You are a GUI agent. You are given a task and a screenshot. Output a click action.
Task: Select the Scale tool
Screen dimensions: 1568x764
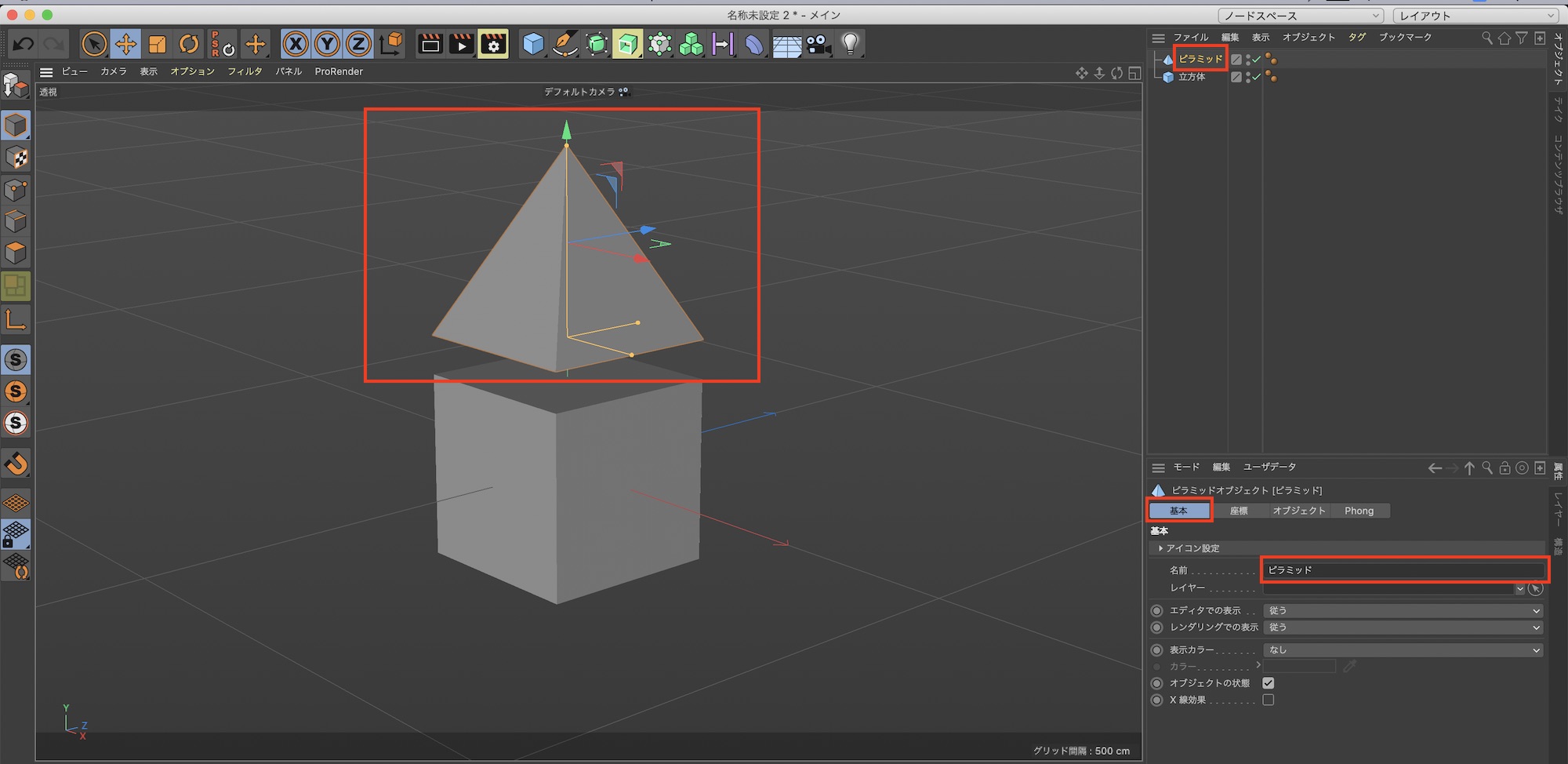[x=158, y=44]
